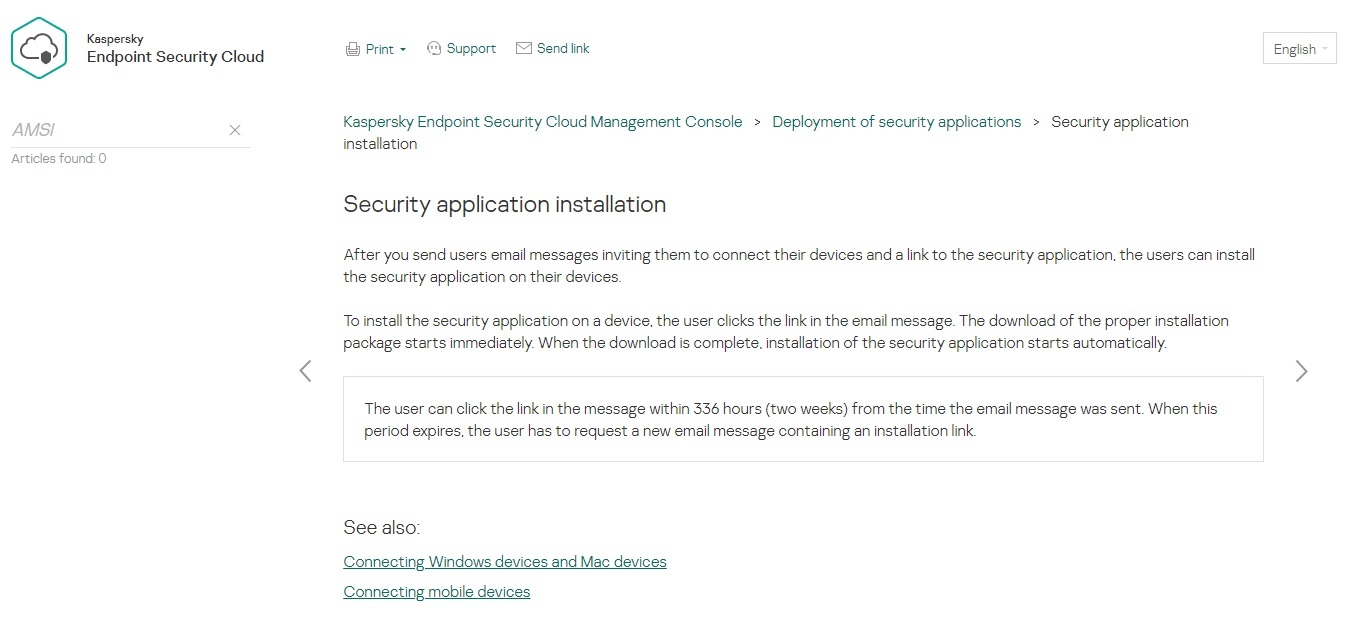The image size is (1347, 617).
Task: Open the Support link
Action: [x=471, y=48]
